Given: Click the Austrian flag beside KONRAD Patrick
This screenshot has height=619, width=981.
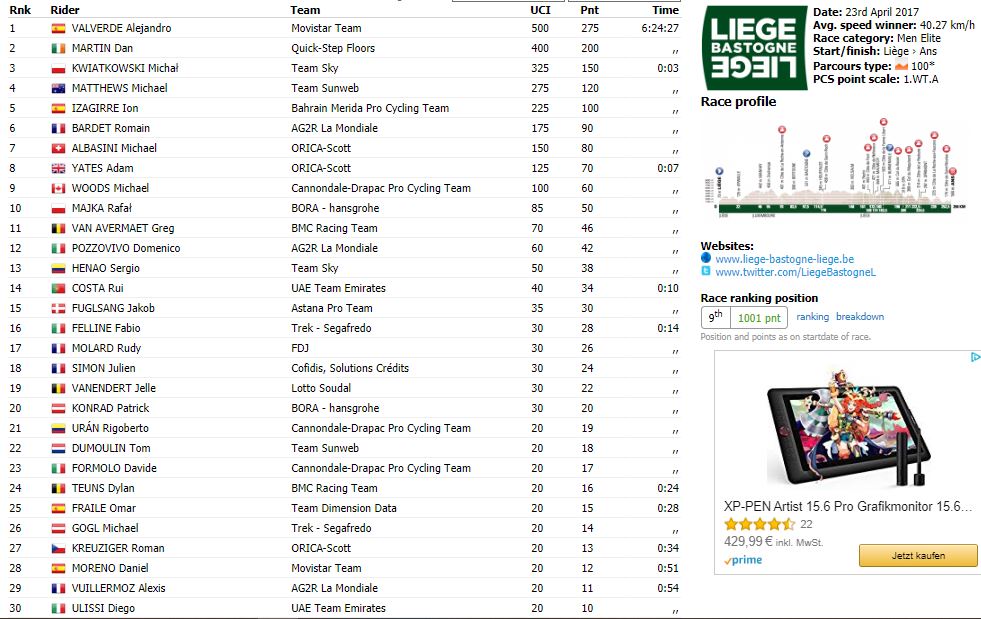Looking at the screenshot, I should click(58, 408).
